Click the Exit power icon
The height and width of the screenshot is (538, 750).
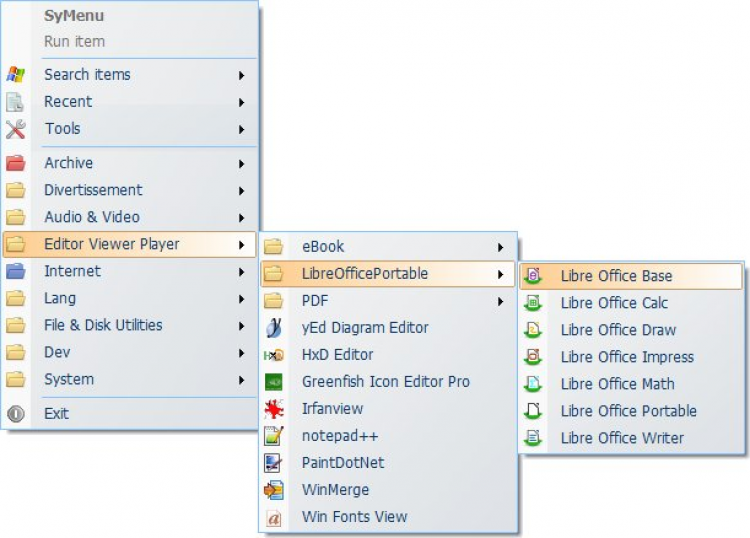pos(16,413)
